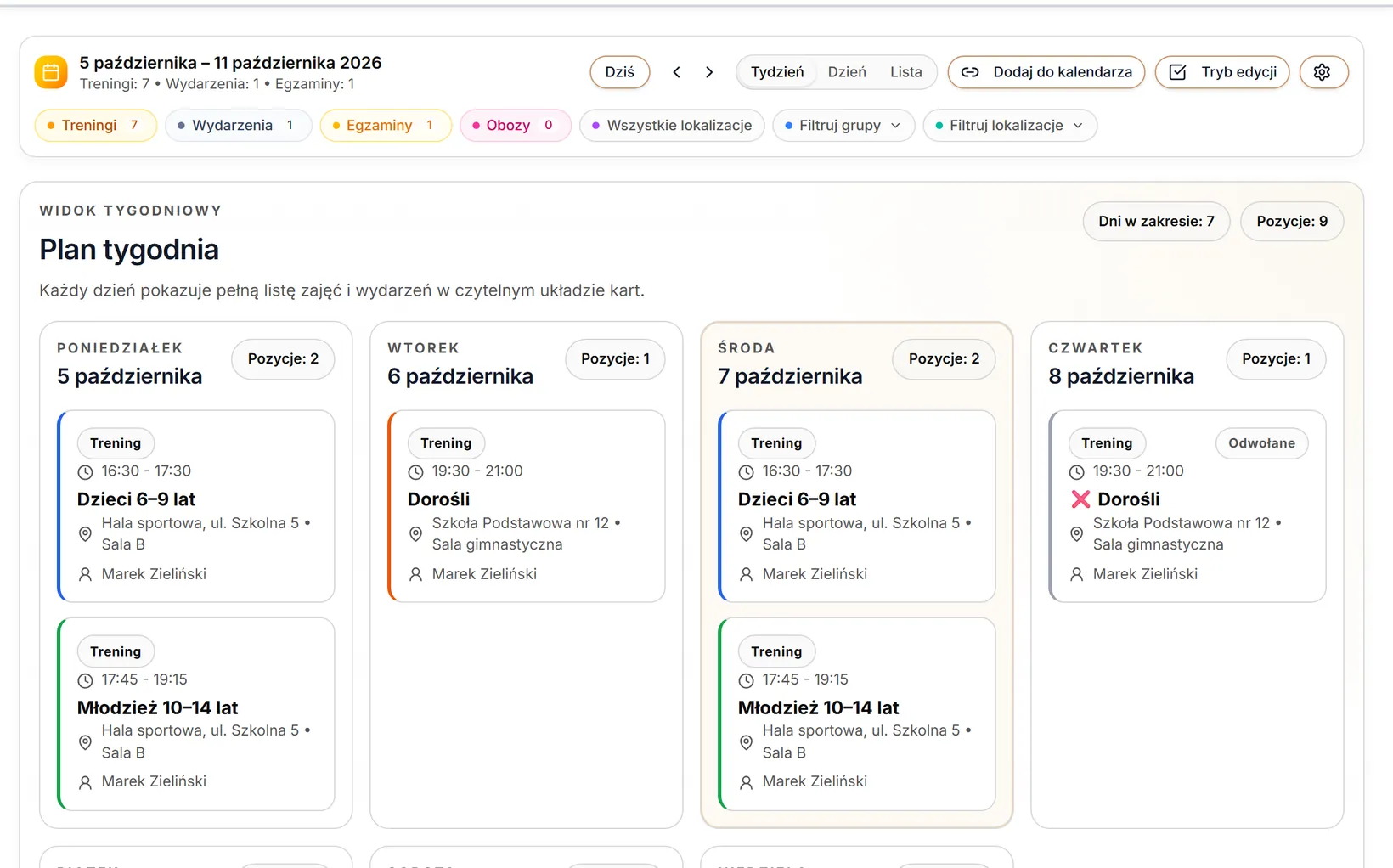Open Monday Dzieci 6–9 lat training card
This screenshot has height=868, width=1393.
(x=196, y=506)
